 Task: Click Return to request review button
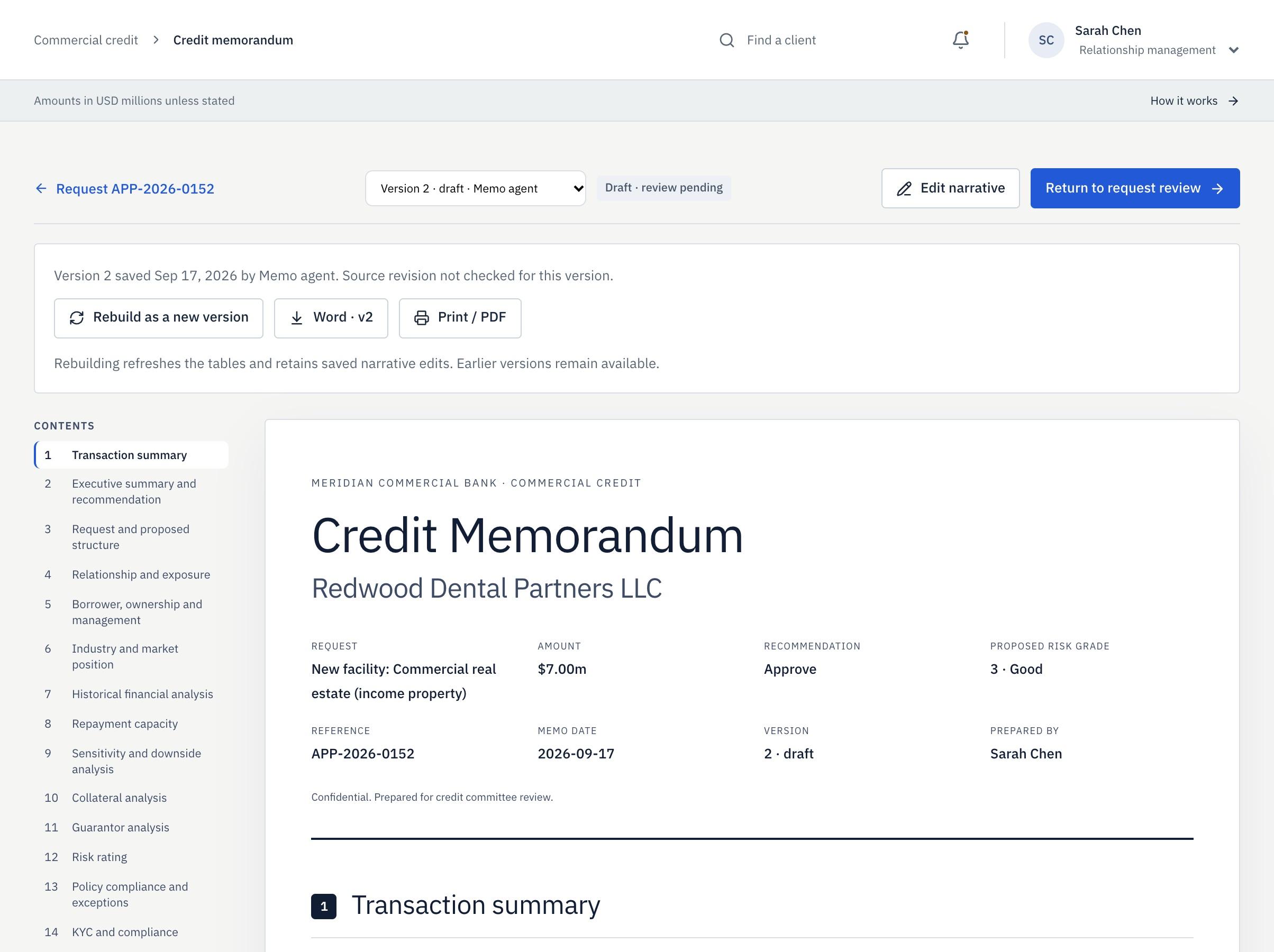coord(1135,188)
